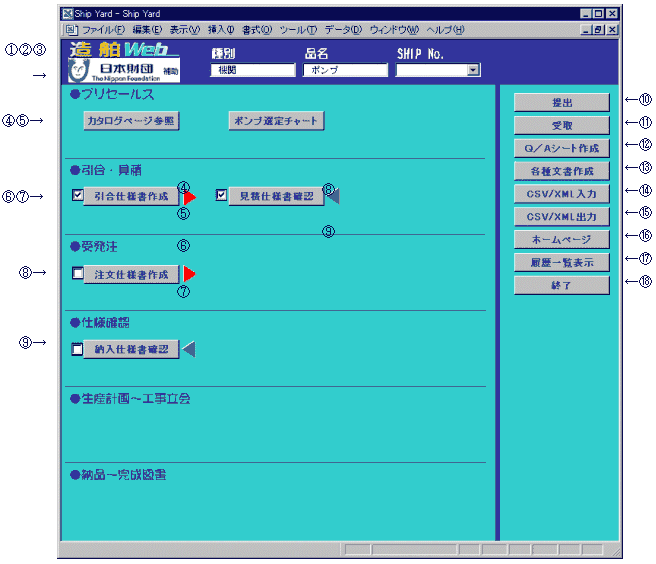This screenshot has width=656, height=564.
Task: Click the CSV/XML入力 button
Action: point(561,194)
